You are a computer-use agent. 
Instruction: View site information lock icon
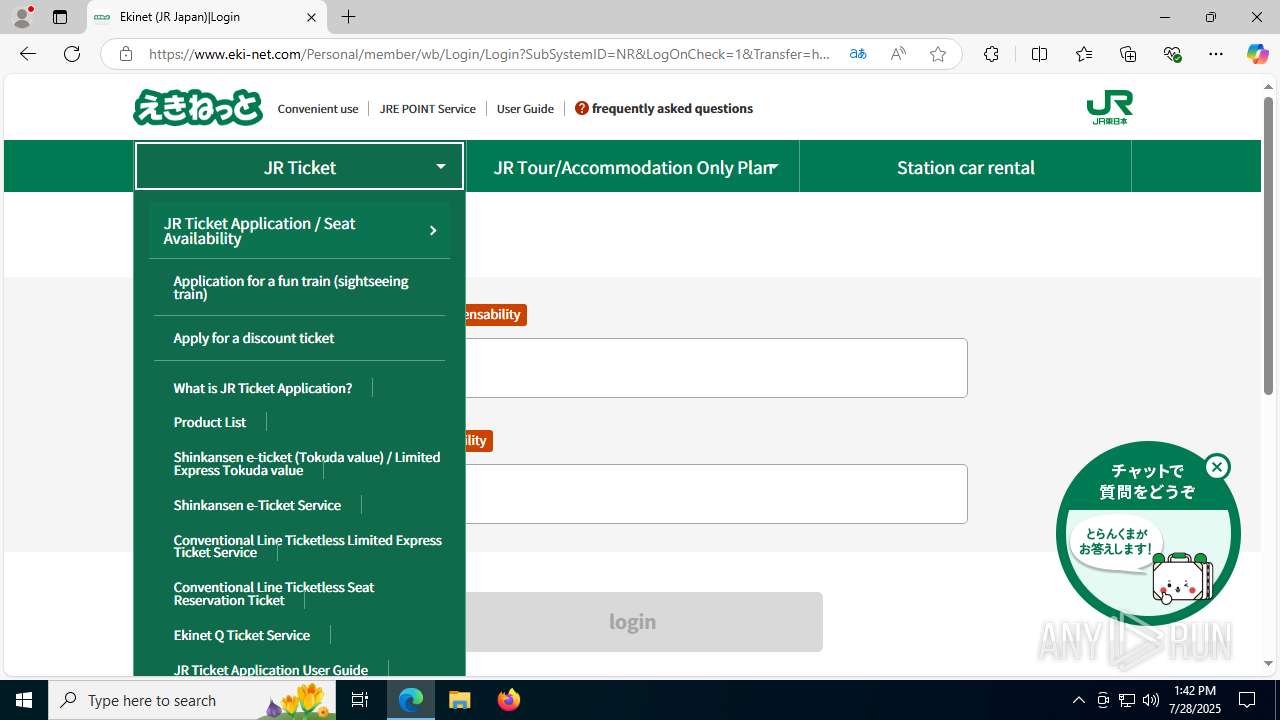tap(125, 54)
